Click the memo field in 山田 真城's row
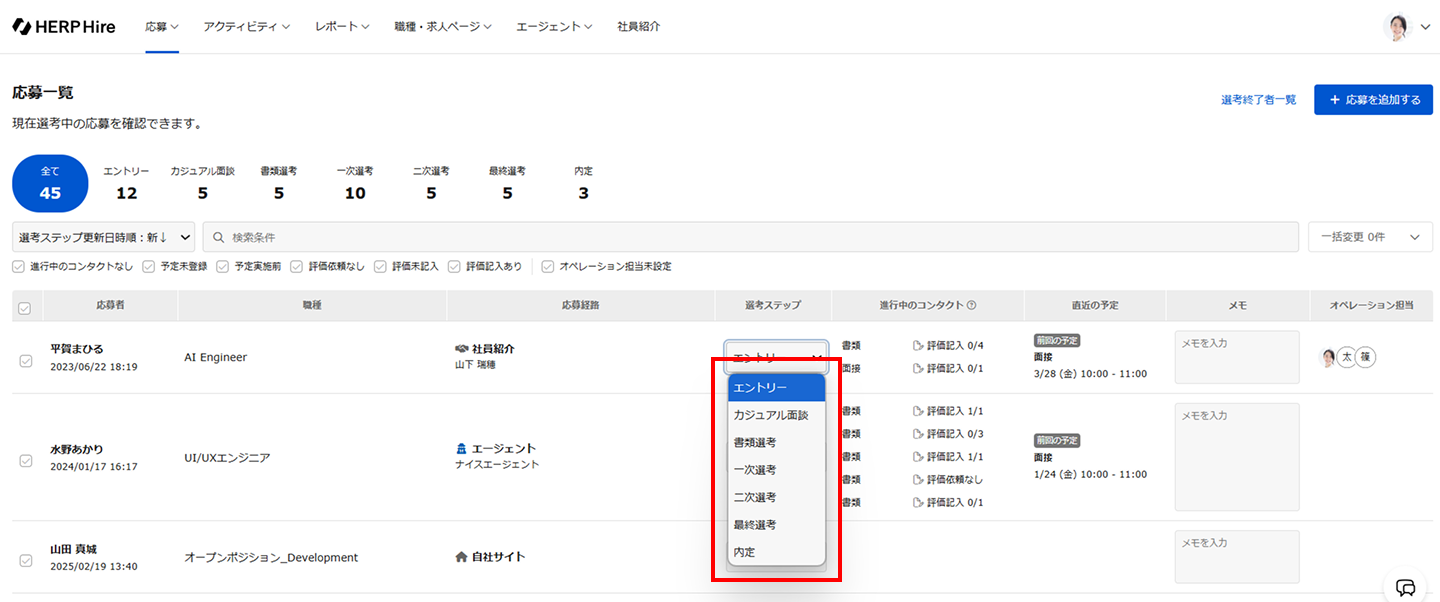 [x=1237, y=557]
